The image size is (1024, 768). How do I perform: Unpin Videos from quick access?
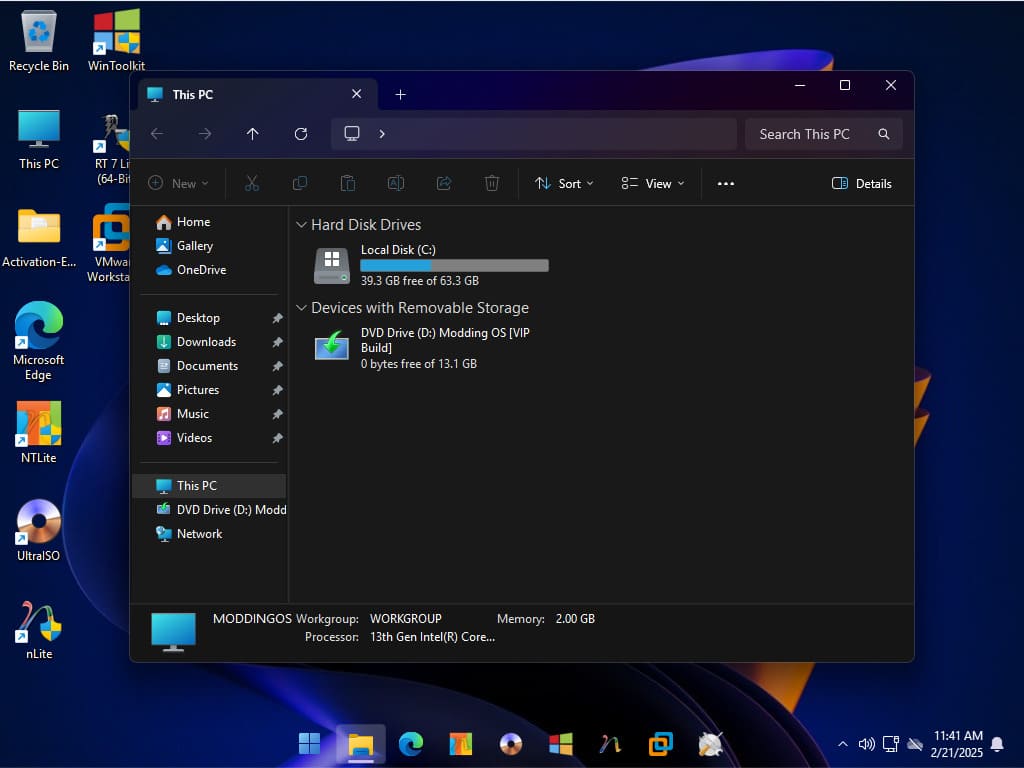click(x=278, y=438)
